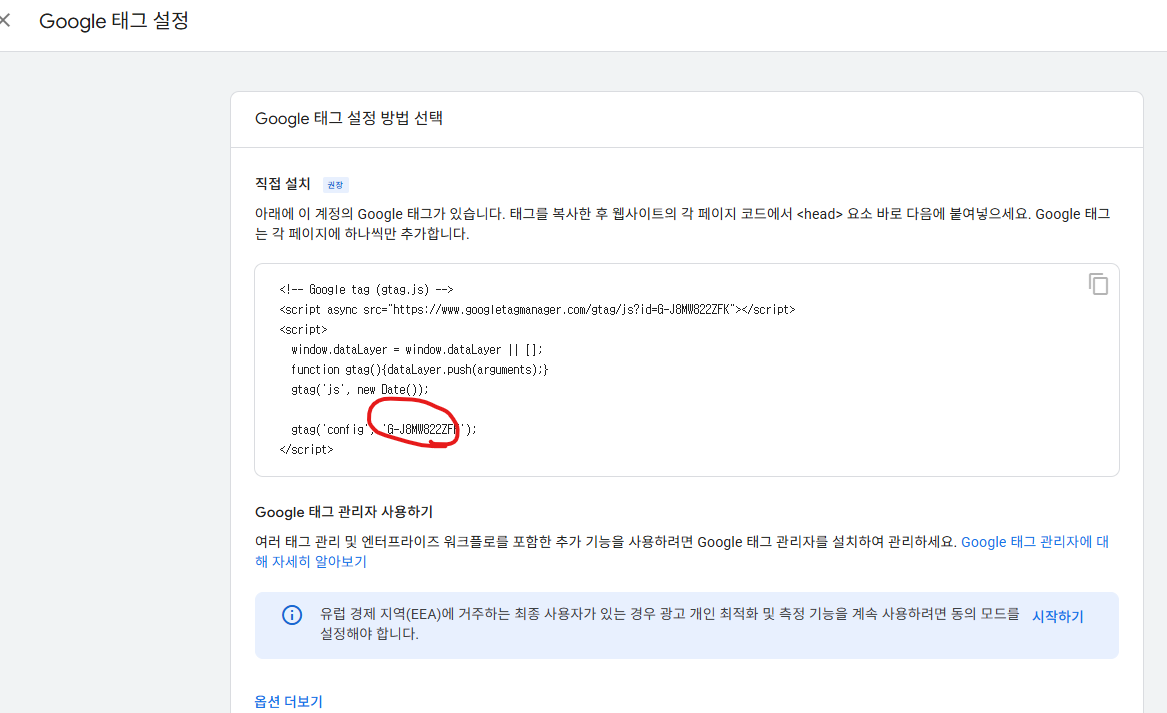Click the Google 태그 설정 방법 선택 title

pos(348,118)
